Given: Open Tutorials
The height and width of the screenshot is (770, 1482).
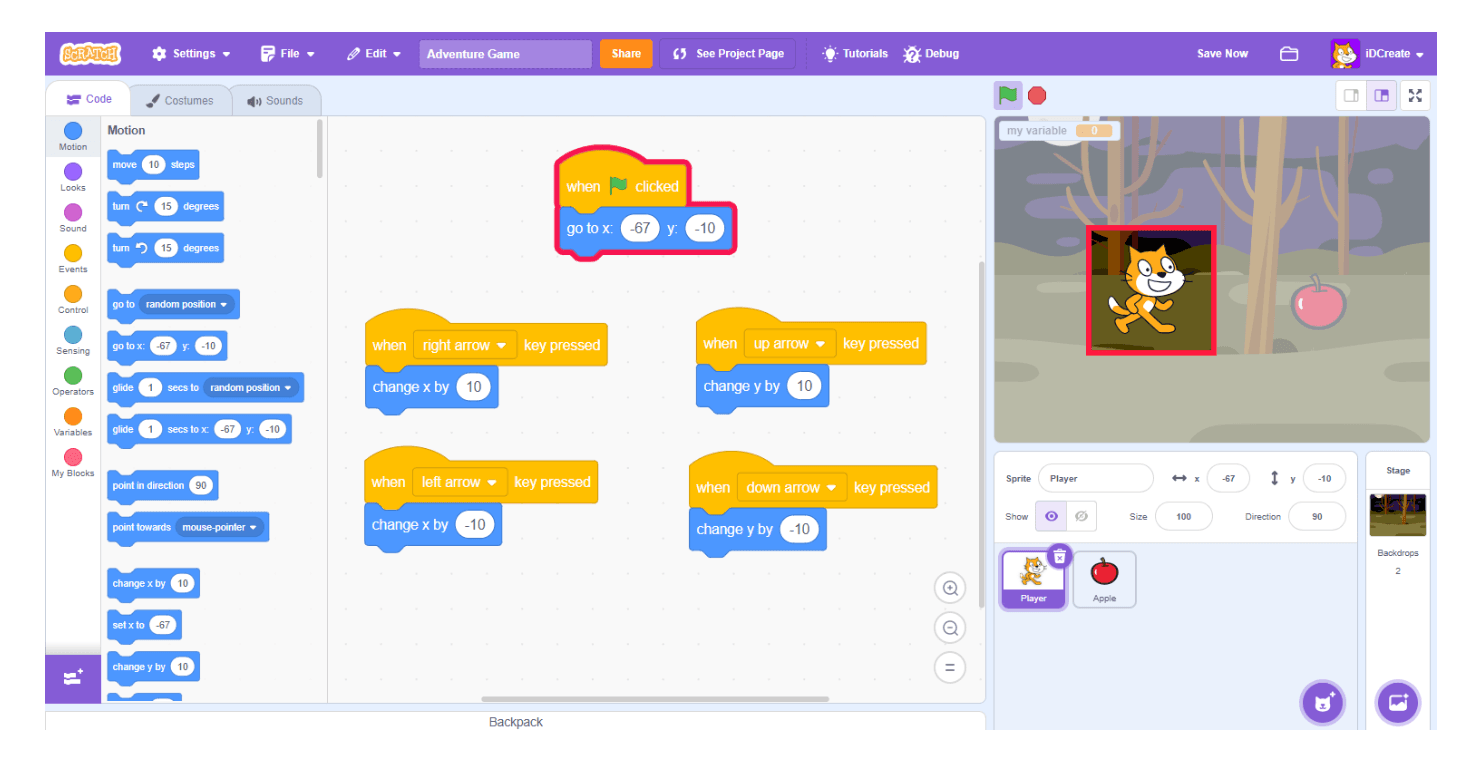Looking at the screenshot, I should [855, 54].
